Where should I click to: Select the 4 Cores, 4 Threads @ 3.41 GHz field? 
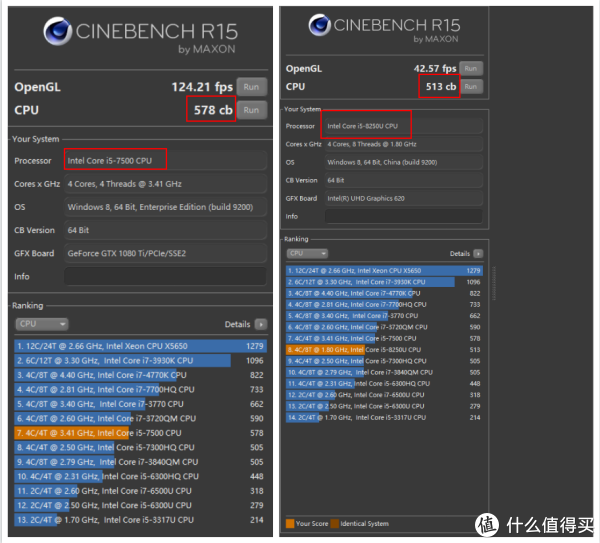tap(165, 184)
